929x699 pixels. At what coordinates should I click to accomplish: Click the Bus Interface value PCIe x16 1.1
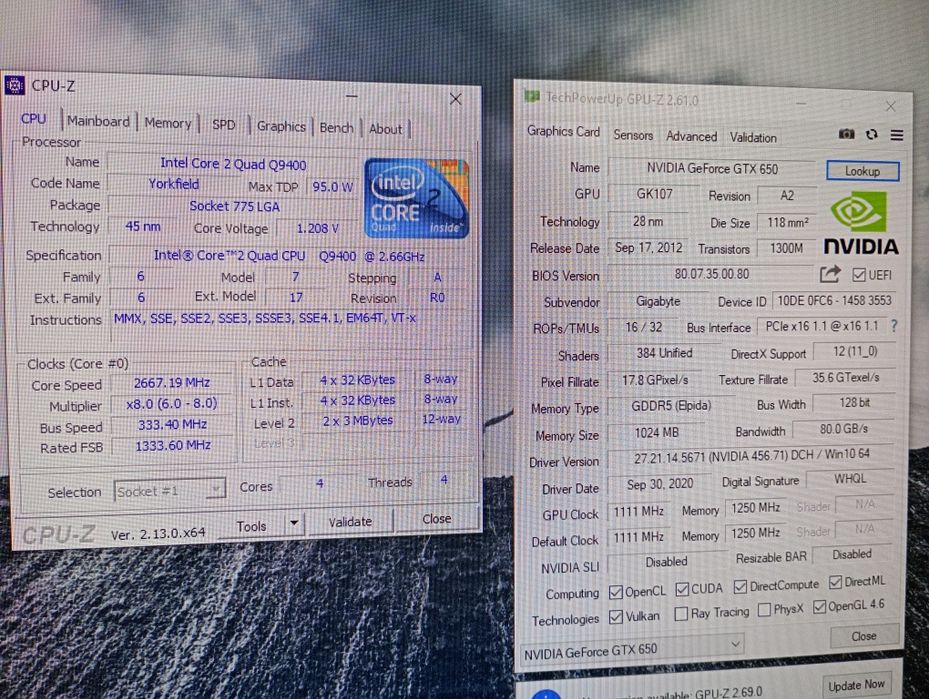click(x=822, y=326)
